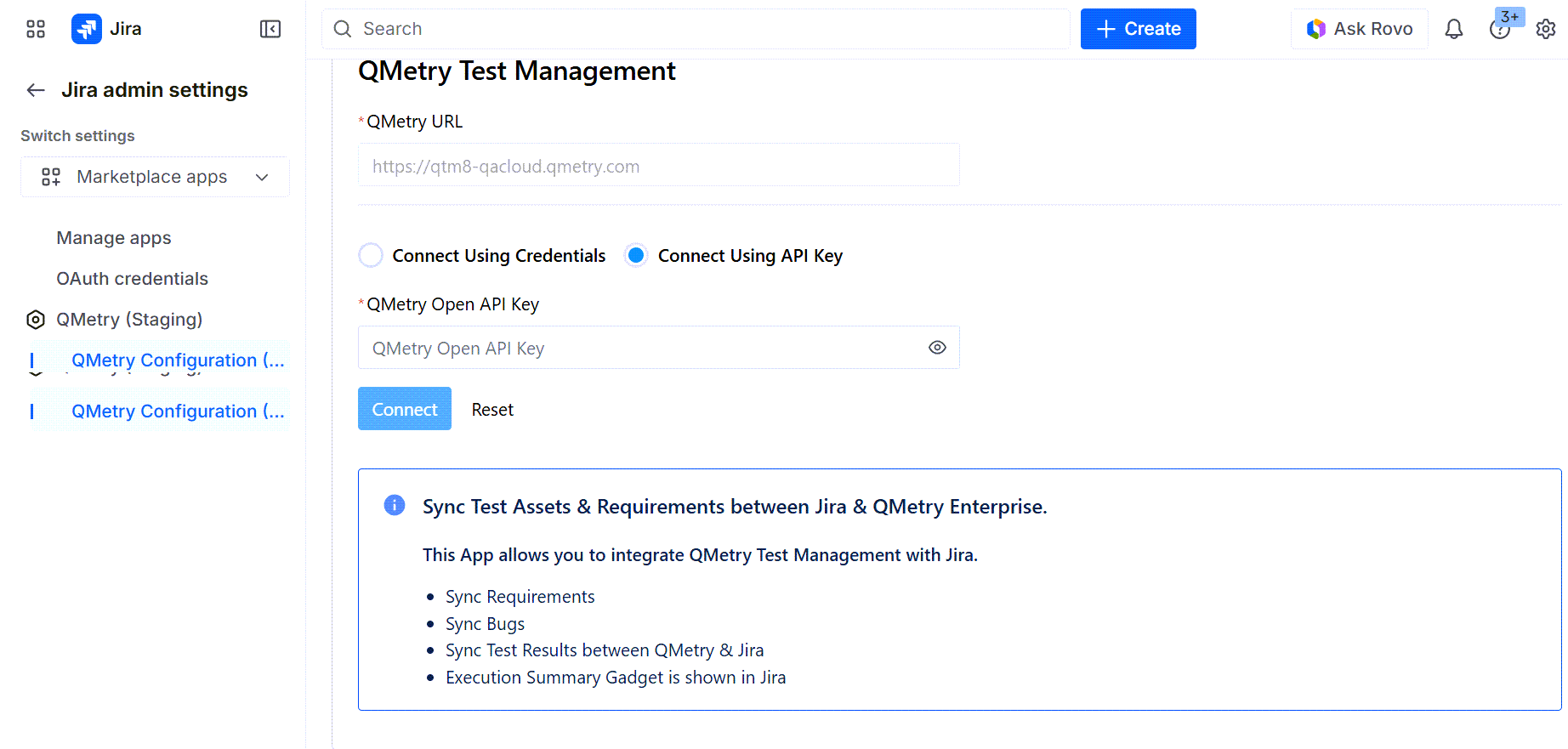Select Connect Using Credentials radio button
Screen dimensions: 1568x749
371,255
